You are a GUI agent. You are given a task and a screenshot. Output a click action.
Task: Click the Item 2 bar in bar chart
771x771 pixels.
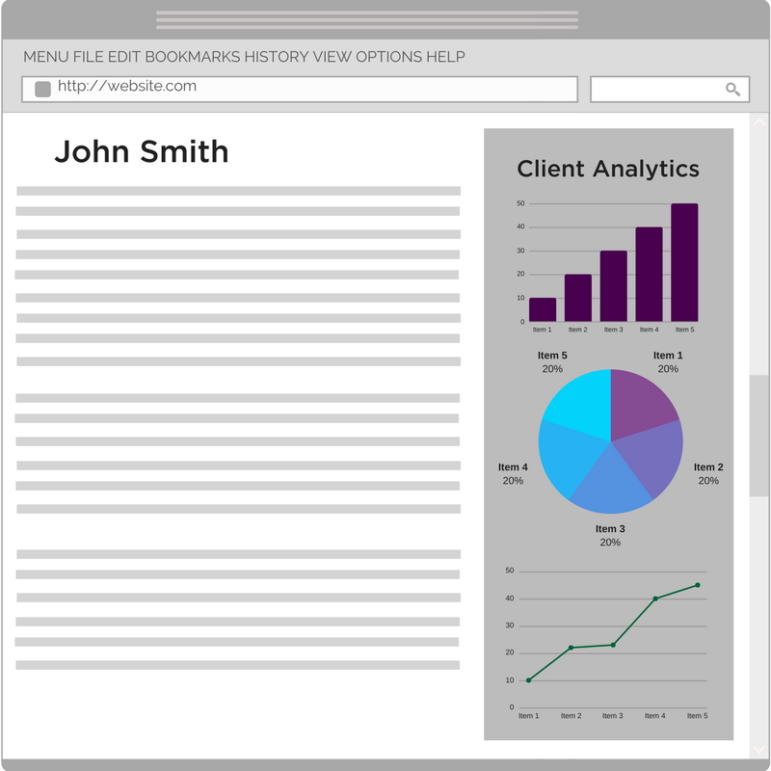pyautogui.click(x=578, y=298)
